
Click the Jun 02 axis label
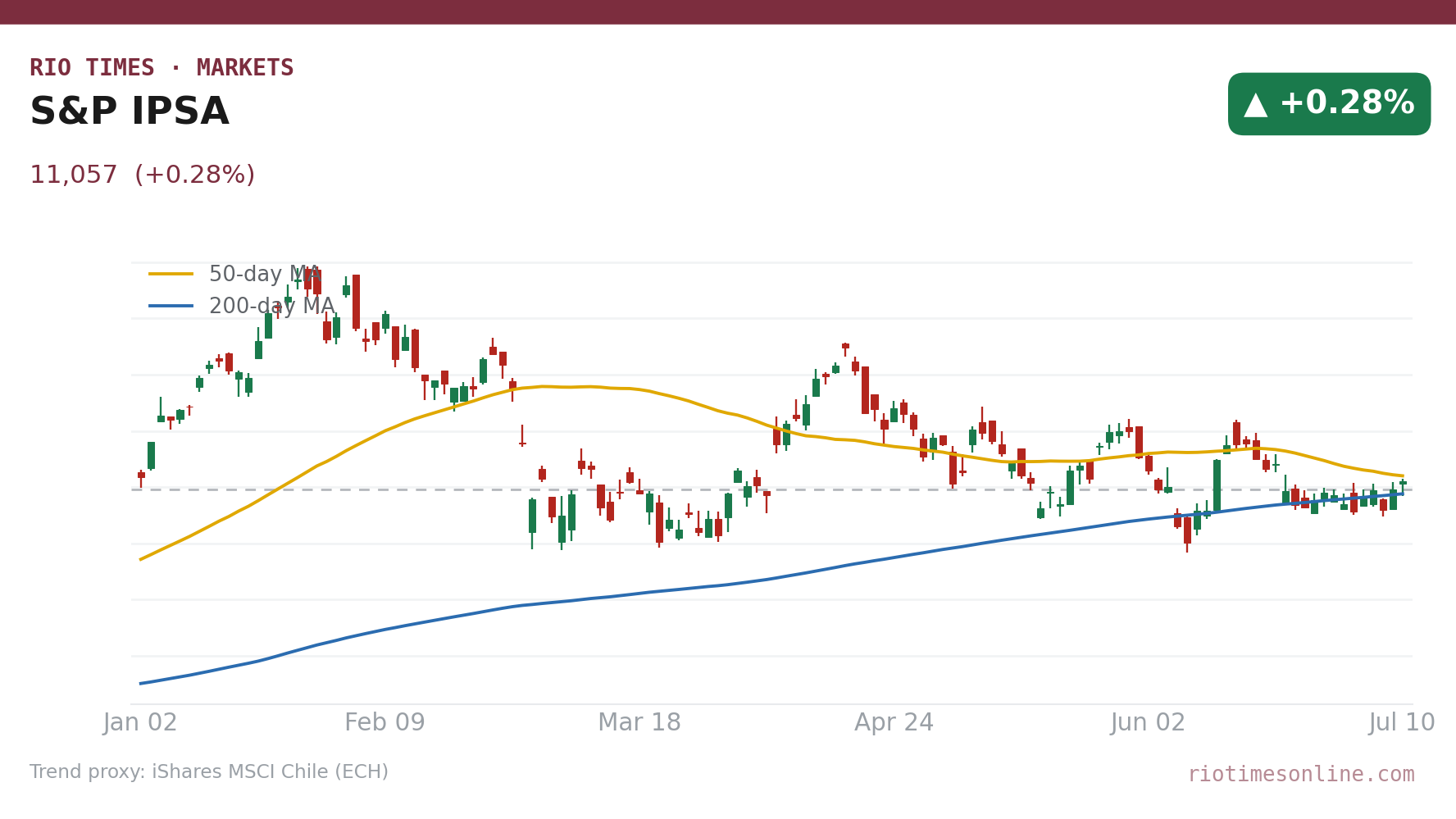(1148, 723)
